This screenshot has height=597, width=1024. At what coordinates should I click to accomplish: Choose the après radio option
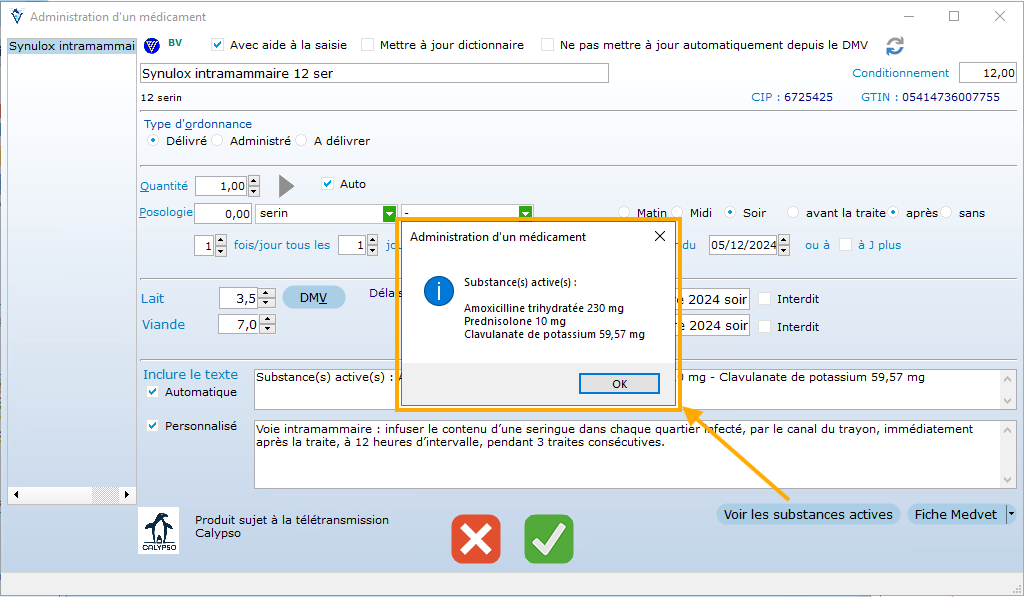pyautogui.click(x=893, y=212)
